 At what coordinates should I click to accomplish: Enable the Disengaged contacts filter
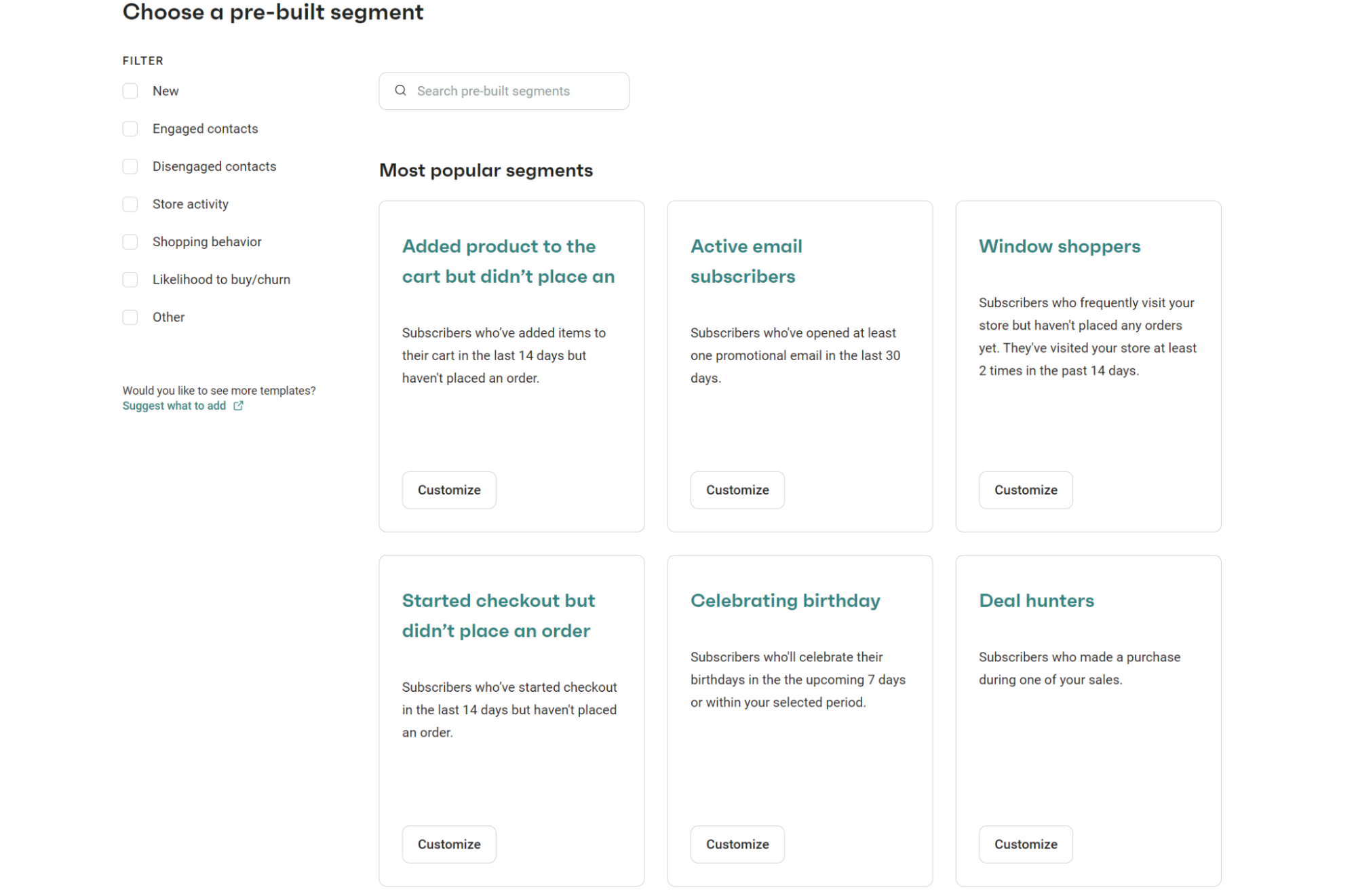click(x=130, y=165)
